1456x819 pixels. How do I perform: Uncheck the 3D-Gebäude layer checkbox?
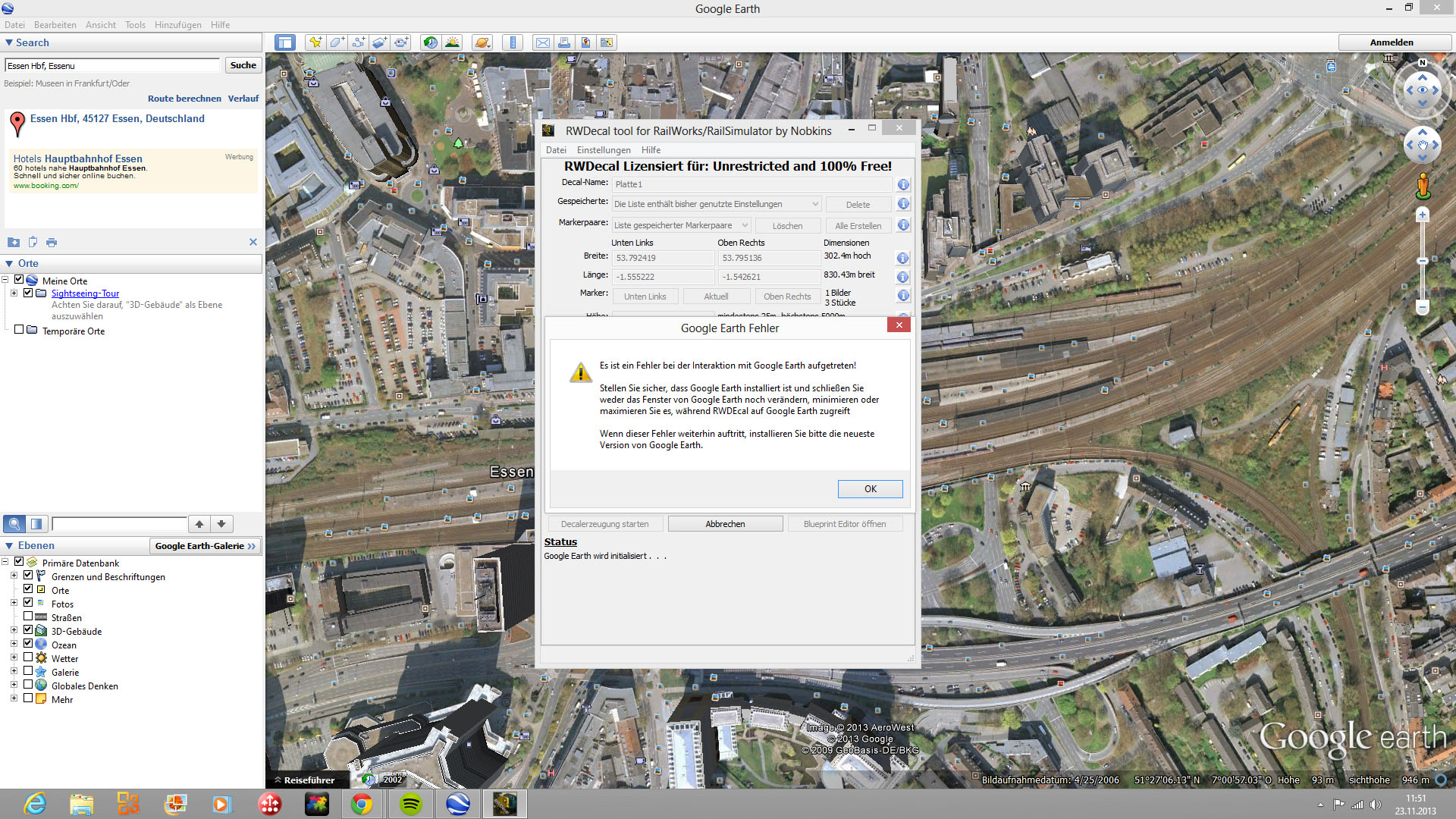click(28, 630)
